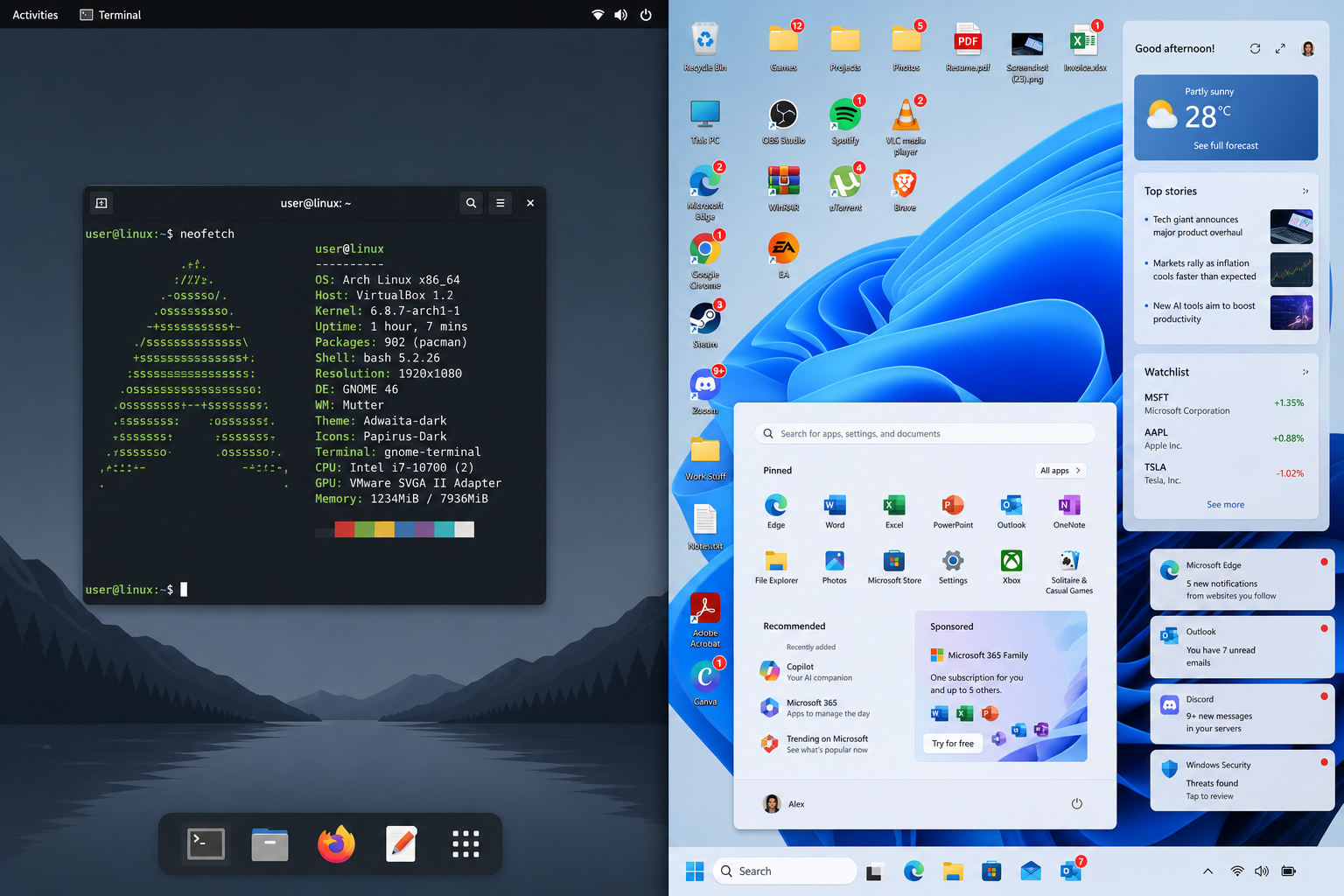Click TSLA Tesla, Inc. stock row
Image resolution: width=1344 pixels, height=896 pixels.
click(1224, 473)
